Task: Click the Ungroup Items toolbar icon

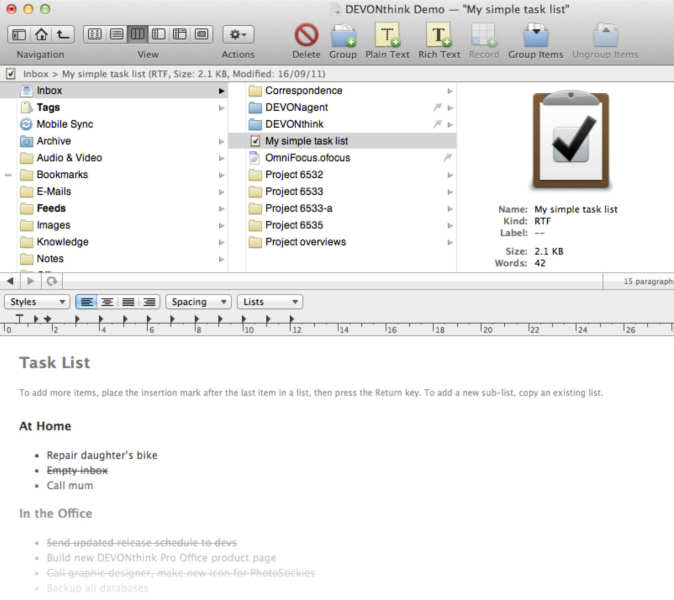Action: 605,35
